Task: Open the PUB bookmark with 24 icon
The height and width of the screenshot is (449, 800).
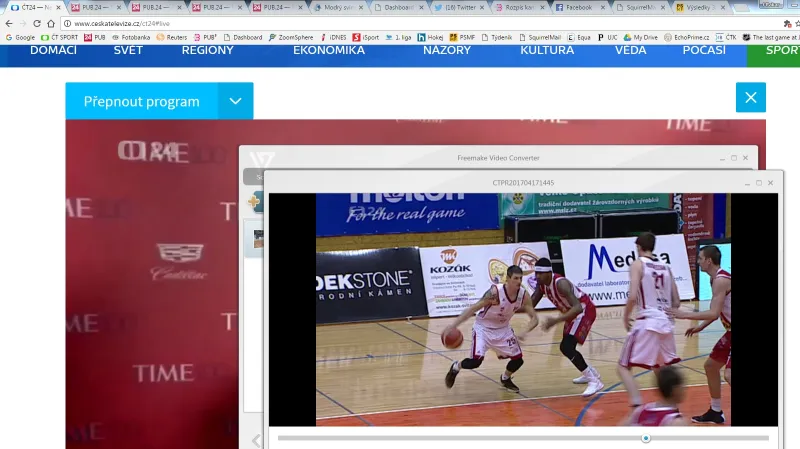Action: point(95,37)
